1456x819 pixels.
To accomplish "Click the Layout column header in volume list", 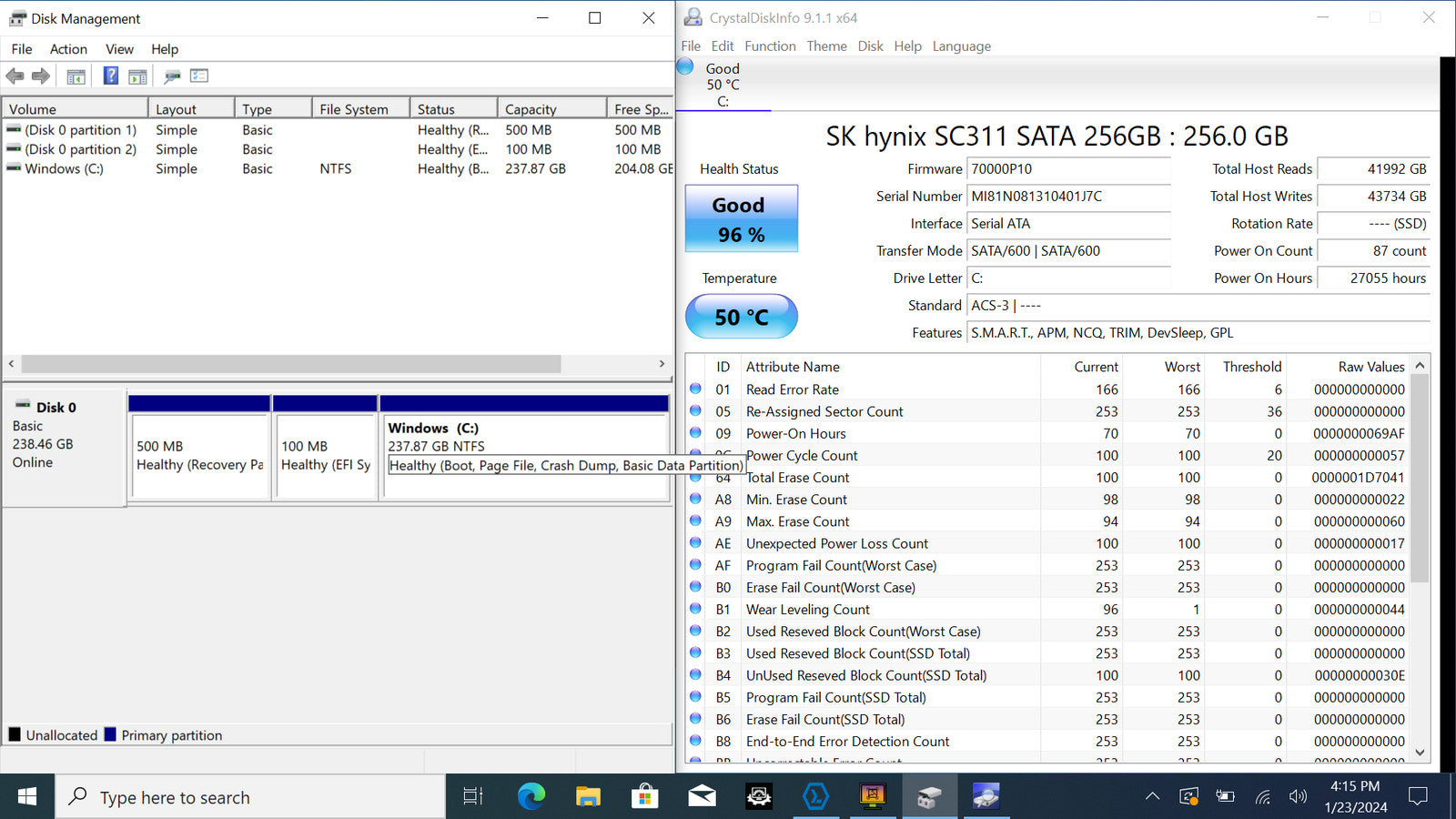I will (x=191, y=109).
